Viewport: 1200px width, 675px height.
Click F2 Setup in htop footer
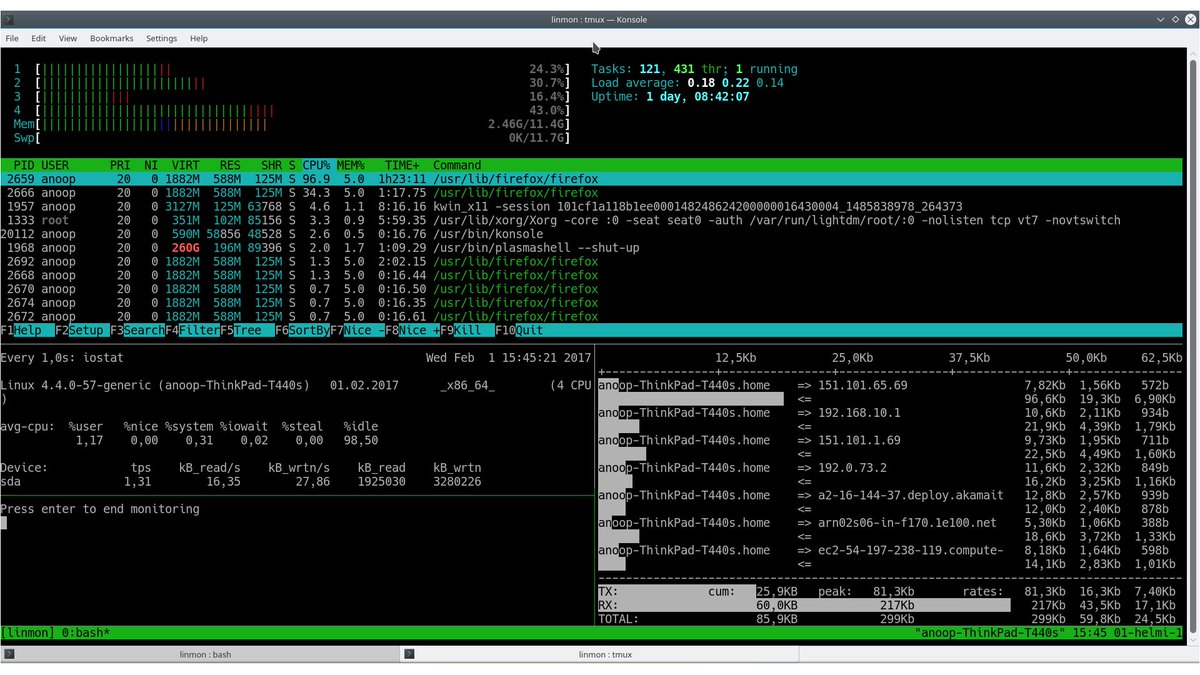(82, 331)
